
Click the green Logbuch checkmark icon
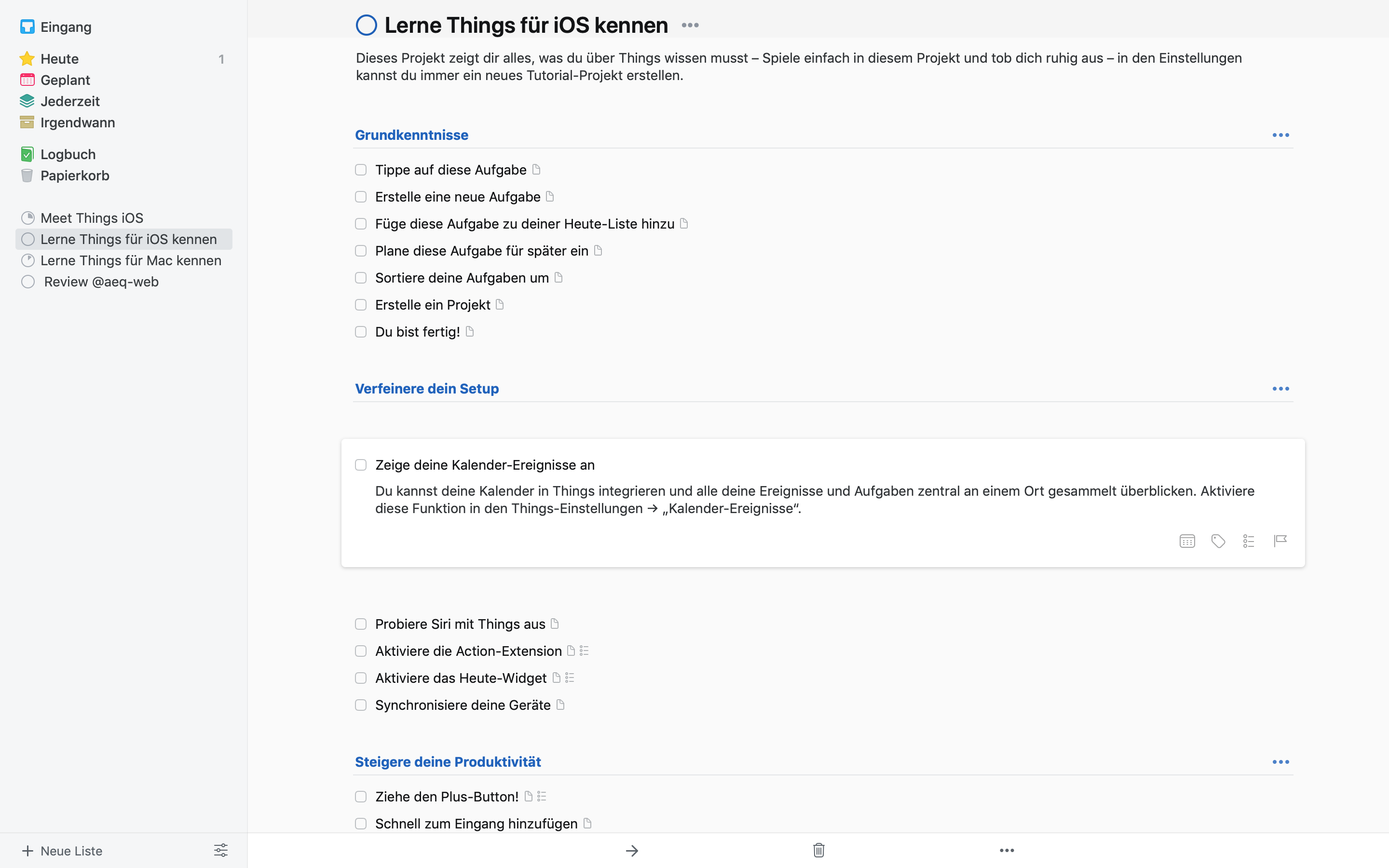point(27,154)
